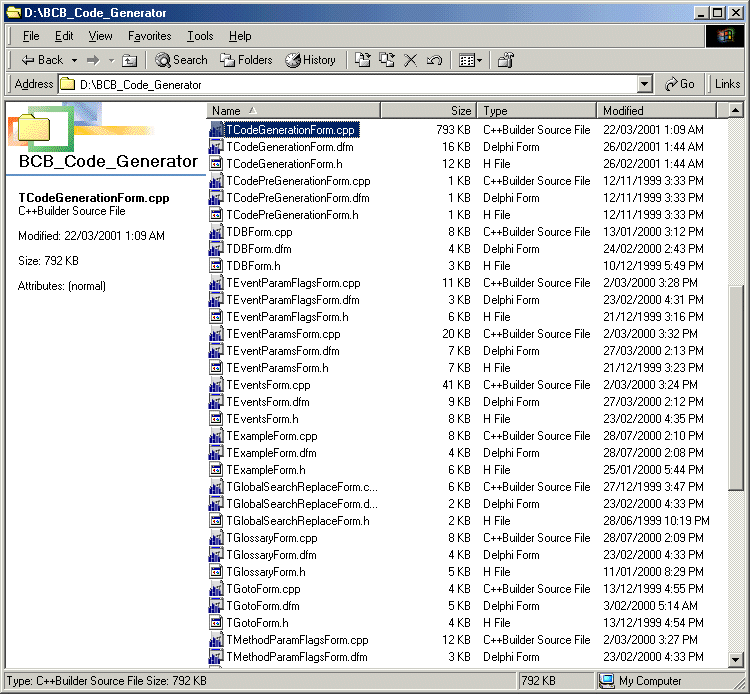Select TEventsForm.h in the file list
Screen dimensions: 750x694
point(262,419)
